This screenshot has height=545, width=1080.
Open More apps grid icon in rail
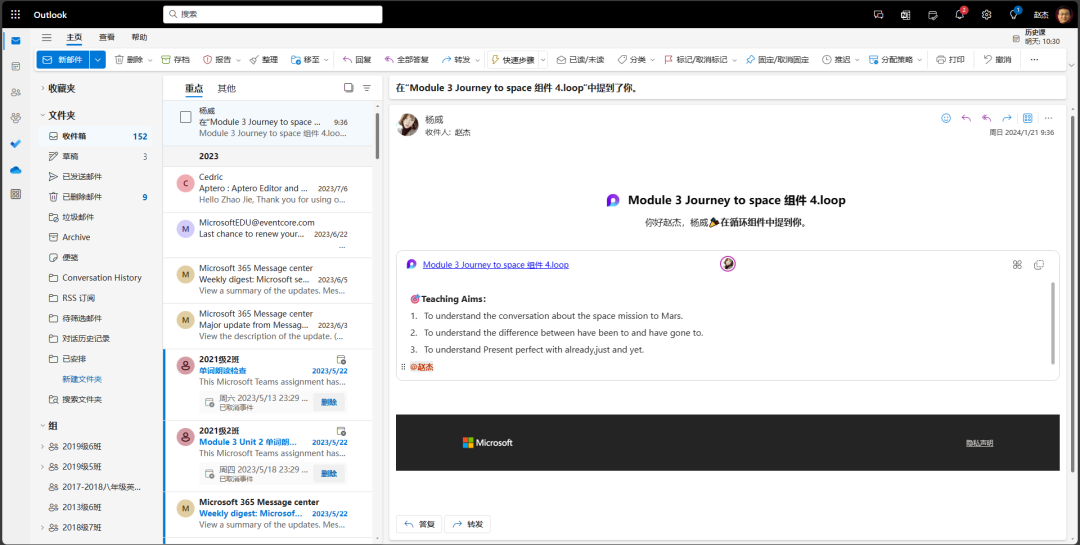(16, 194)
